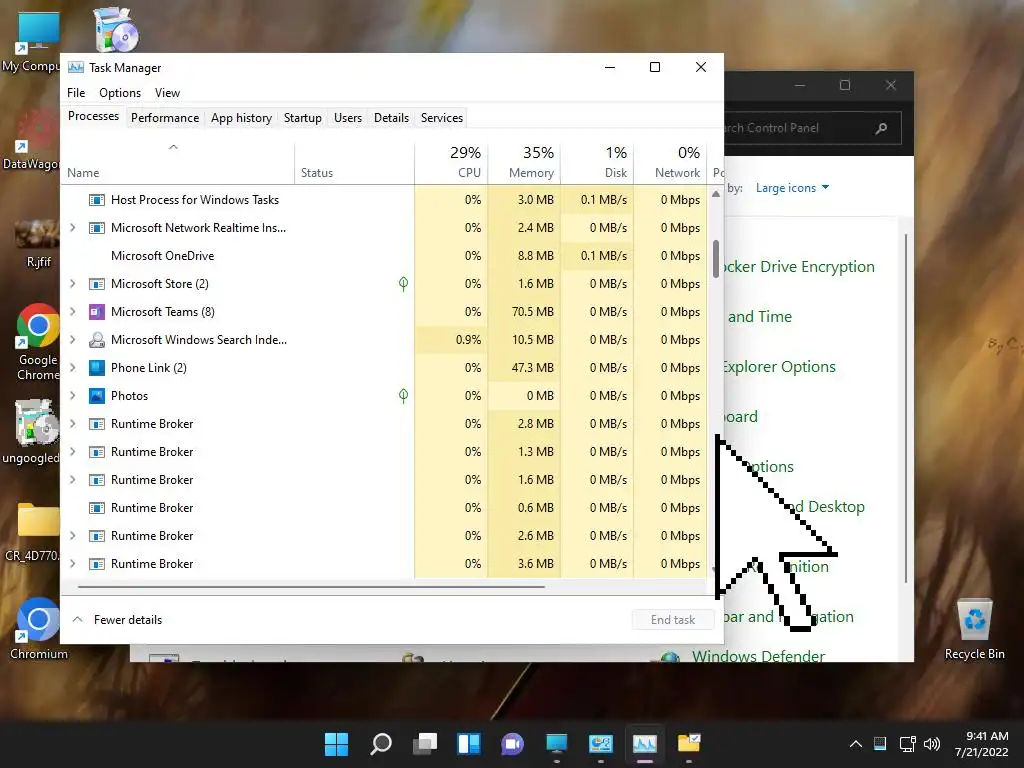Screen dimensions: 1024x768
Task: Expand the Photos process group
Action: coord(72,396)
